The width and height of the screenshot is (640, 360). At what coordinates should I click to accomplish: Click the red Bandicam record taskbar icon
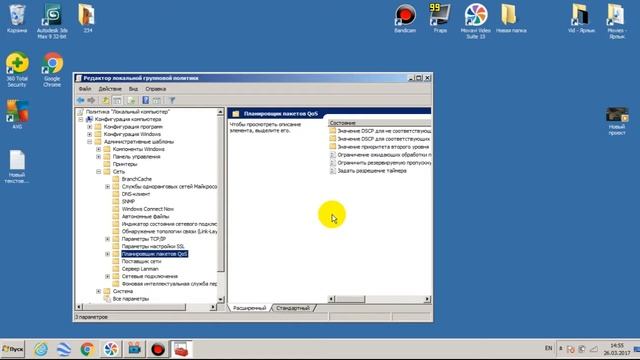(x=158, y=349)
